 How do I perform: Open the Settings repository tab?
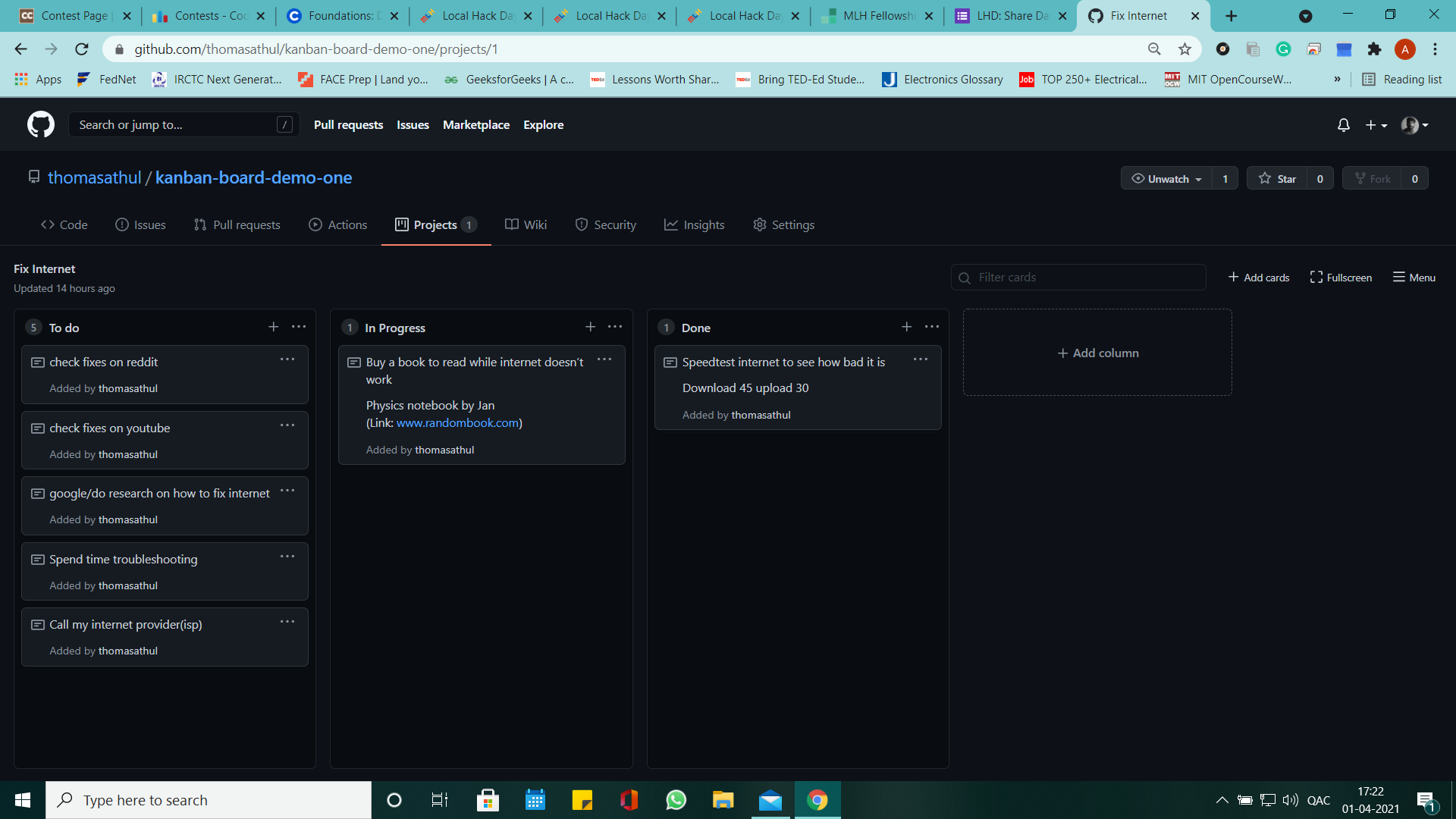[783, 225]
